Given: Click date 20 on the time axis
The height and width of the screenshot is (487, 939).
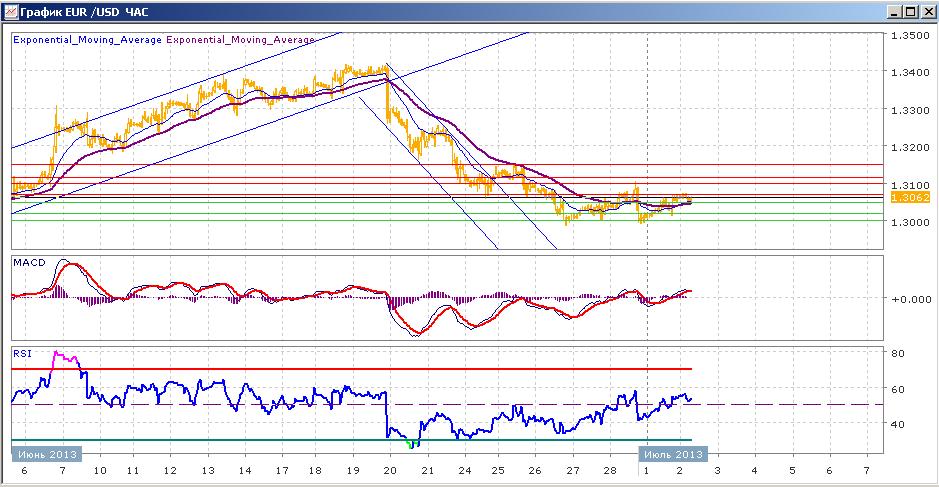Looking at the screenshot, I should pyautogui.click(x=390, y=471).
